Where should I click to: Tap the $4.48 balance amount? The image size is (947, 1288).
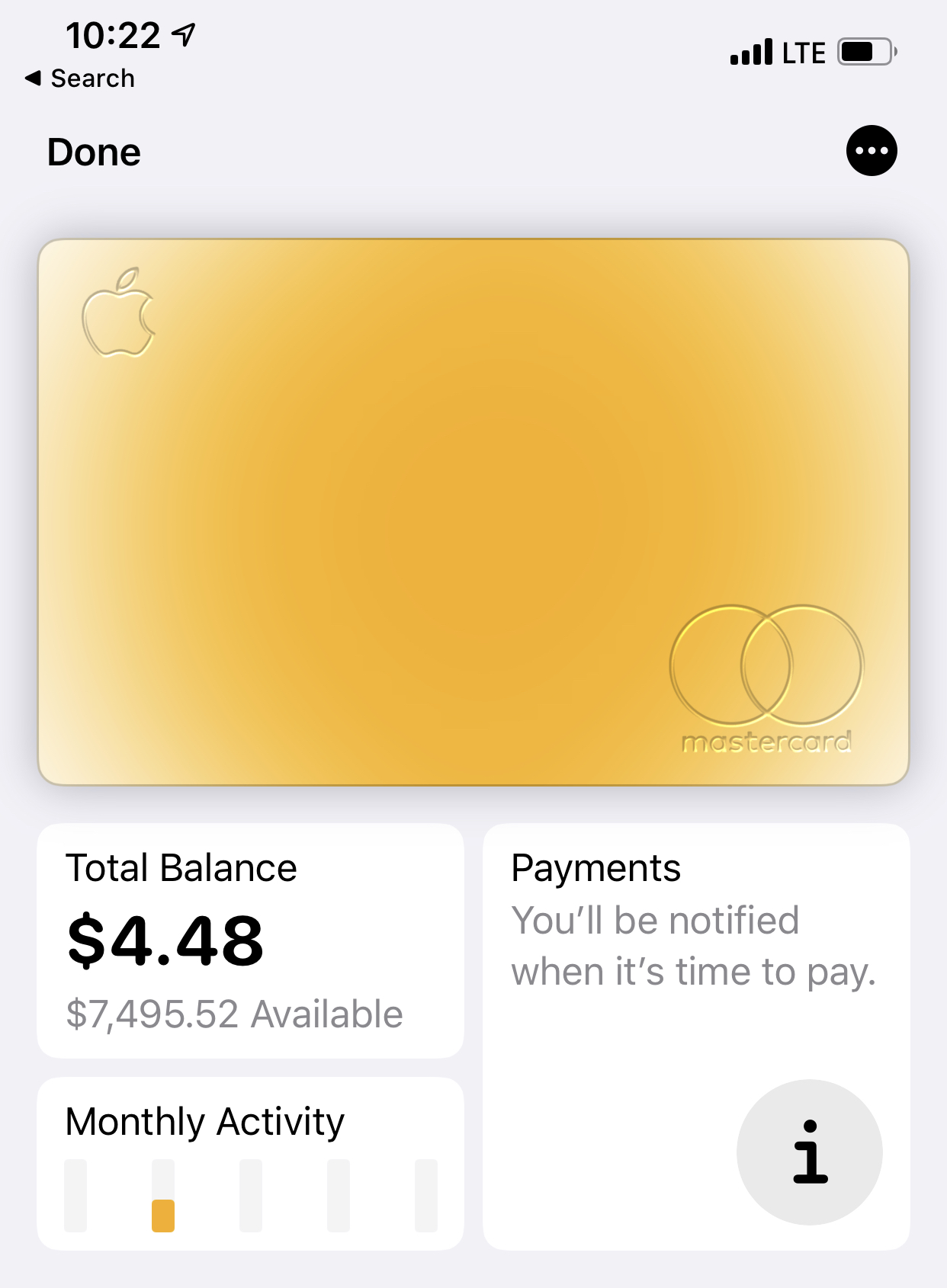click(165, 940)
